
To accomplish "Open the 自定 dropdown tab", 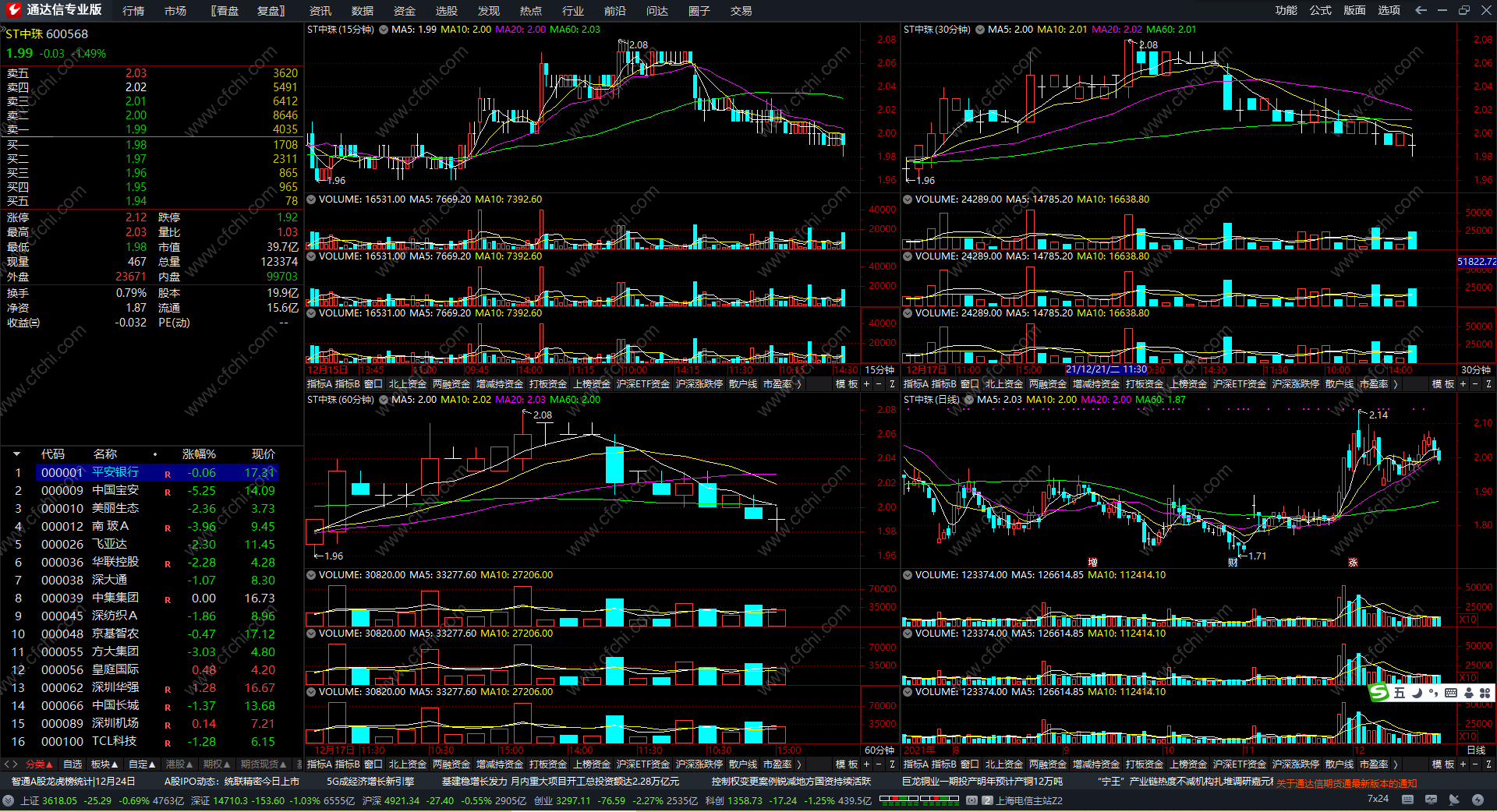I will (x=142, y=764).
